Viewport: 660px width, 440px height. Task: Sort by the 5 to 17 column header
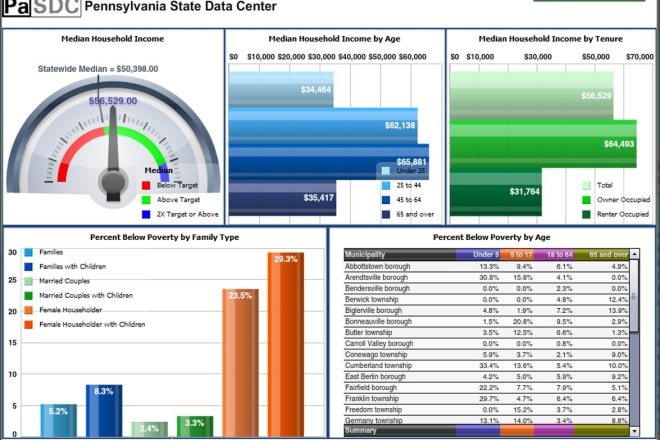(517, 254)
